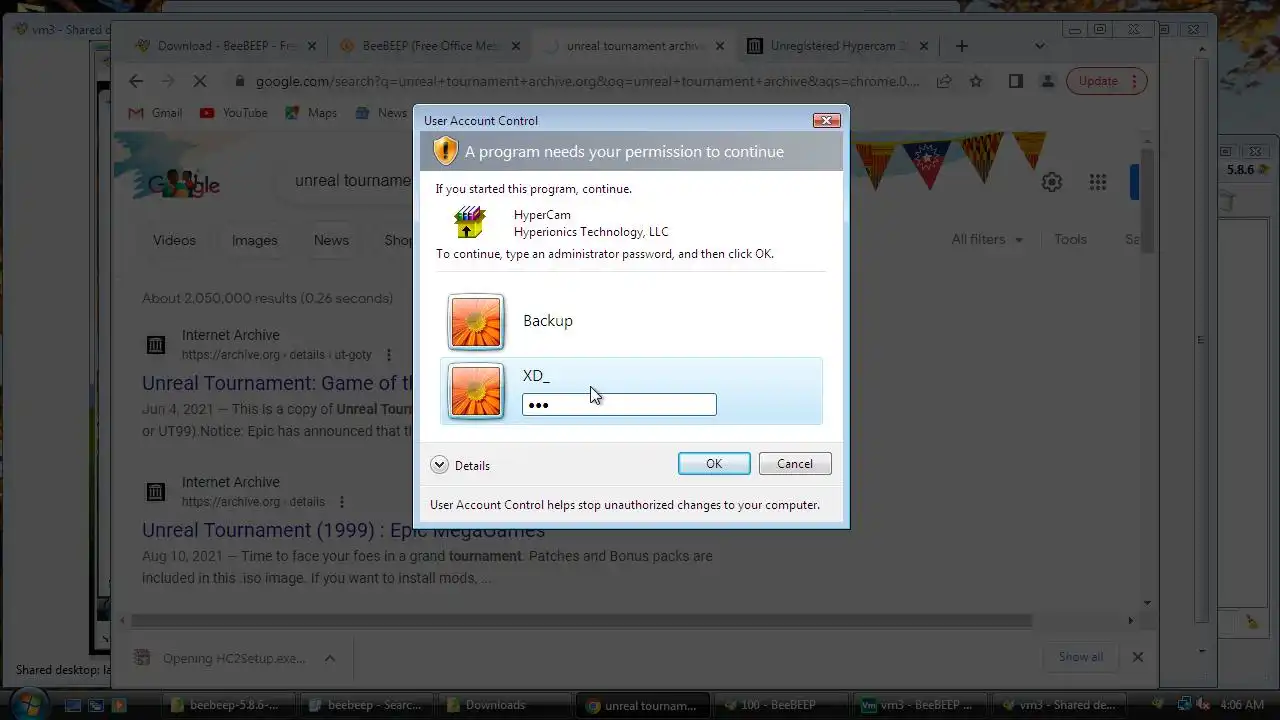Click the OK button in User Account Control
The width and height of the screenshot is (1280, 720).
(714, 464)
